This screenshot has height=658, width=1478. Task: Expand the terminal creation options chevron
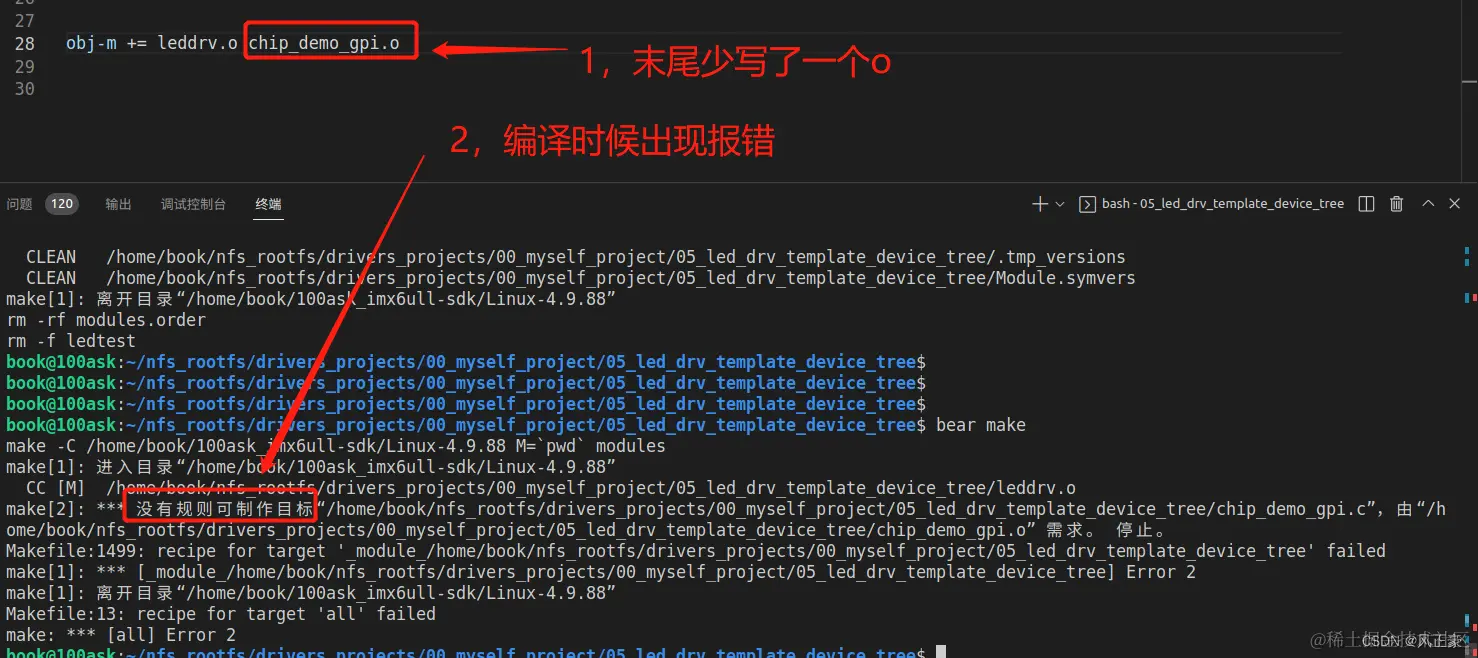pyautogui.click(x=1059, y=203)
